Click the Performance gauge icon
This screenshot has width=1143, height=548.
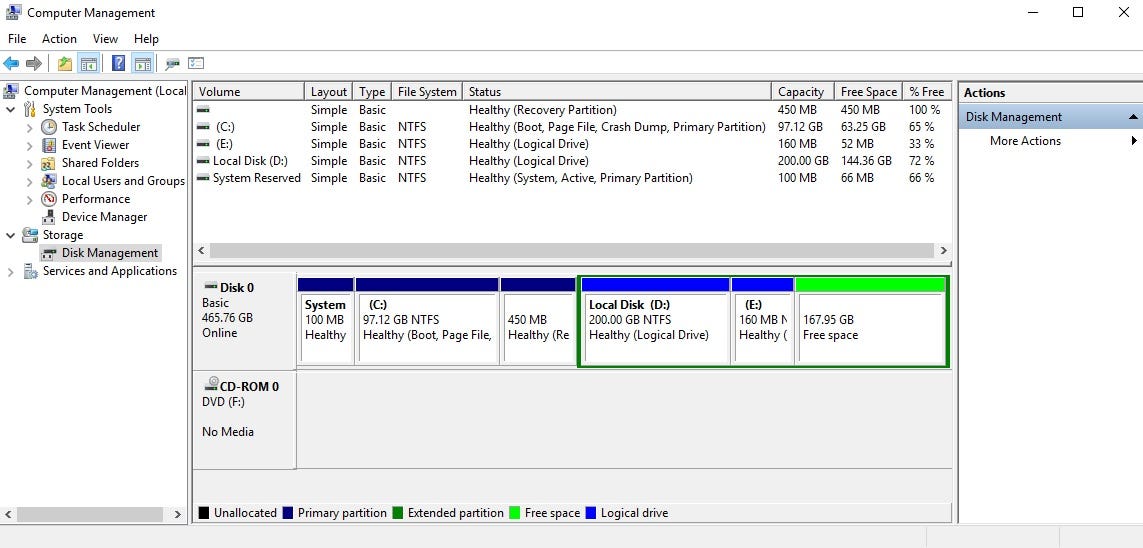49,199
